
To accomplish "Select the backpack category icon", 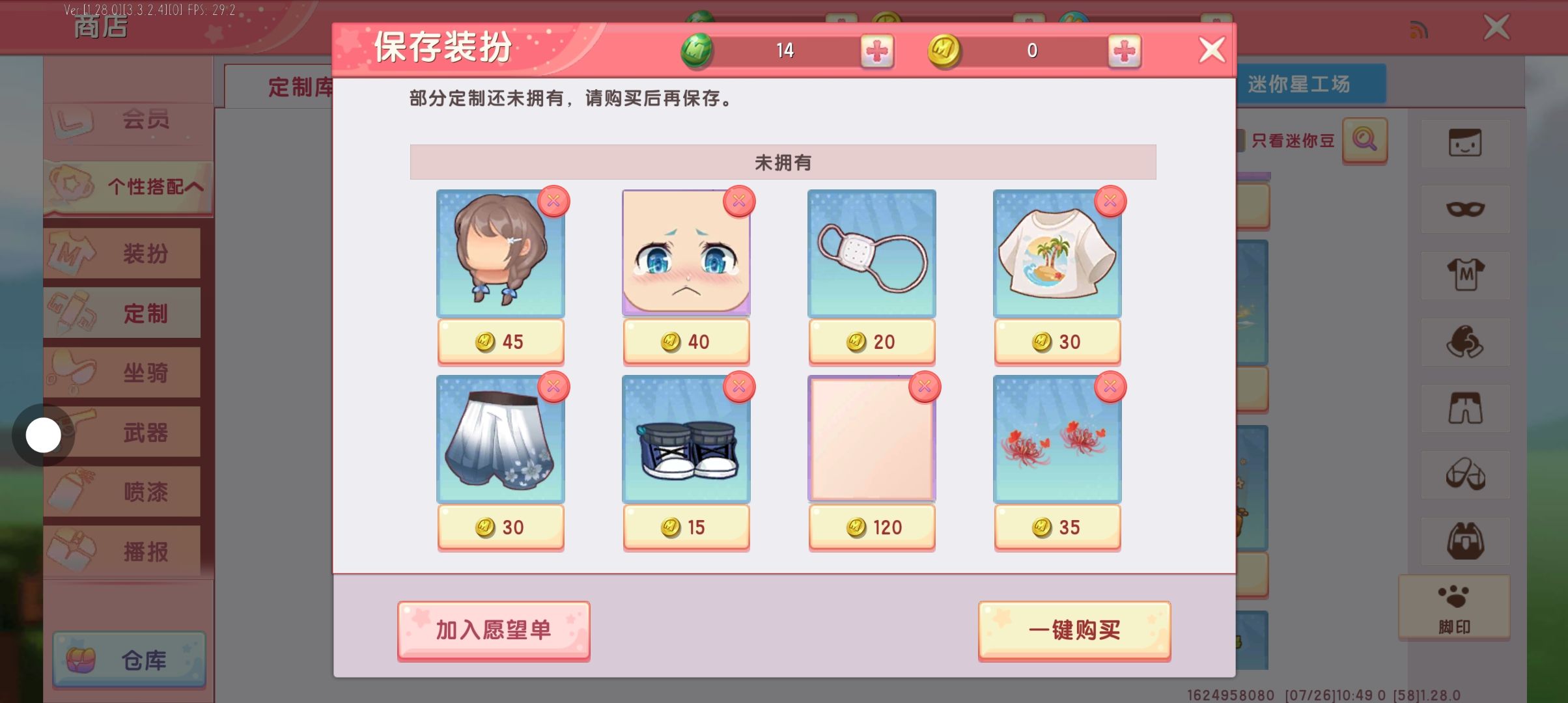I will 1465,541.
